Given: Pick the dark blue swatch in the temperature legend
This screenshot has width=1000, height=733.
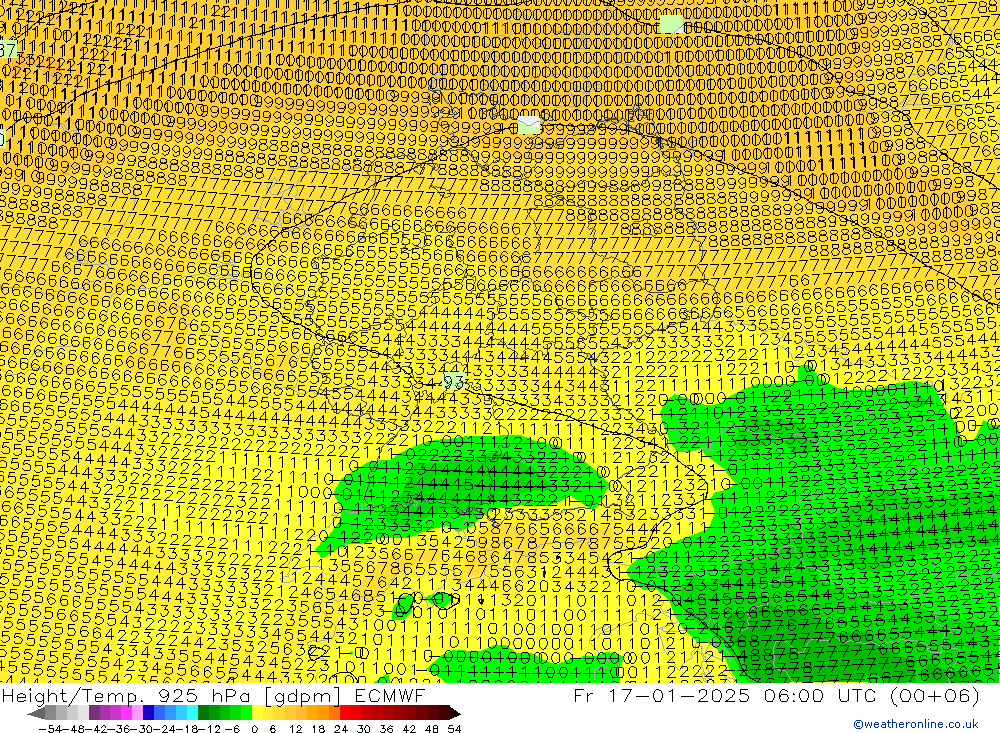Looking at the screenshot, I should tap(149, 713).
